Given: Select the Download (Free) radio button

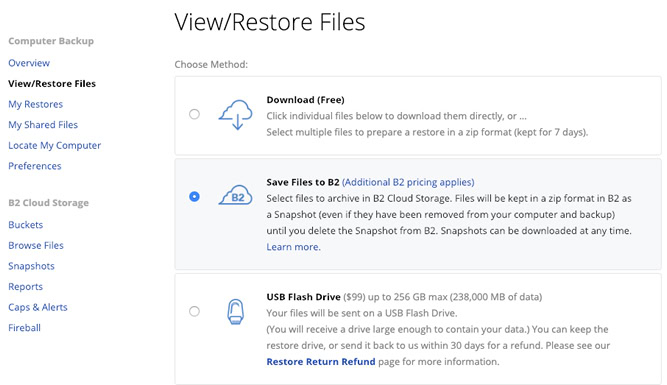Looking at the screenshot, I should (194, 114).
